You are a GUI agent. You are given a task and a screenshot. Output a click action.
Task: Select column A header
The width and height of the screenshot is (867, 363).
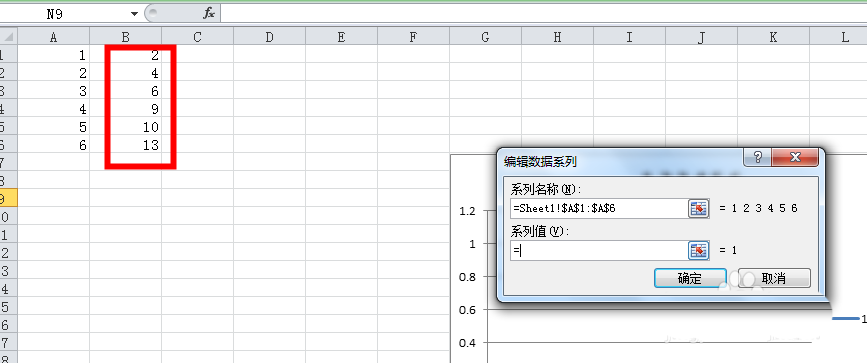[54, 37]
